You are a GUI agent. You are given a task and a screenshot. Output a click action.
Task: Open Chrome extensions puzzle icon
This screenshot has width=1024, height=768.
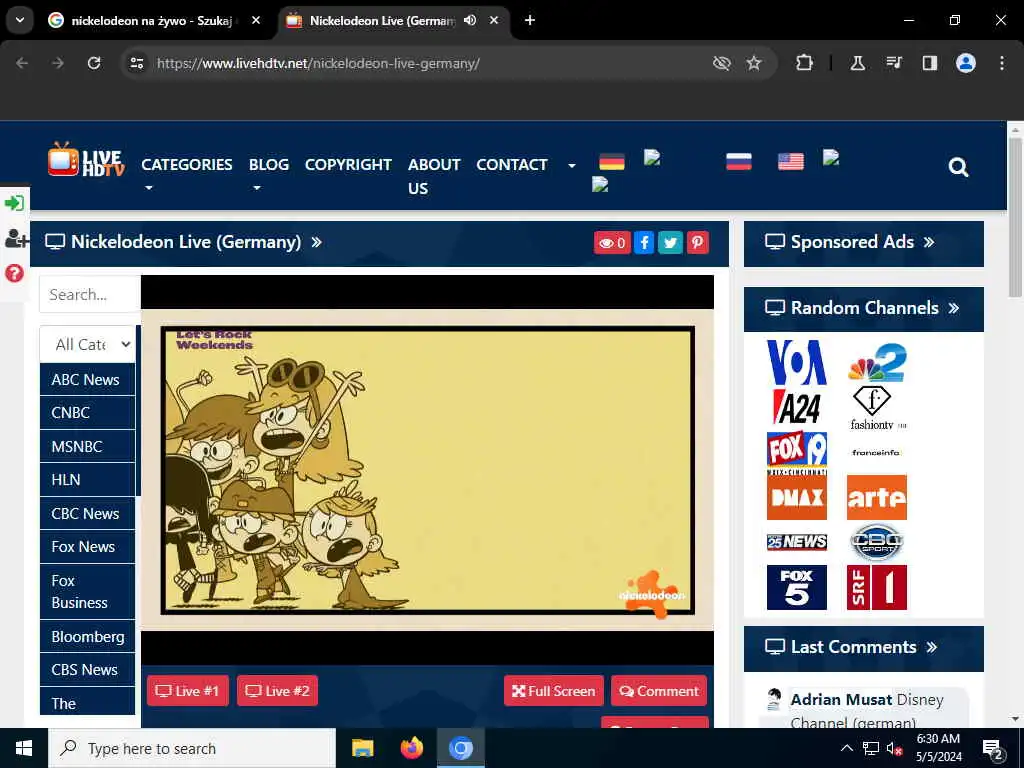point(805,63)
